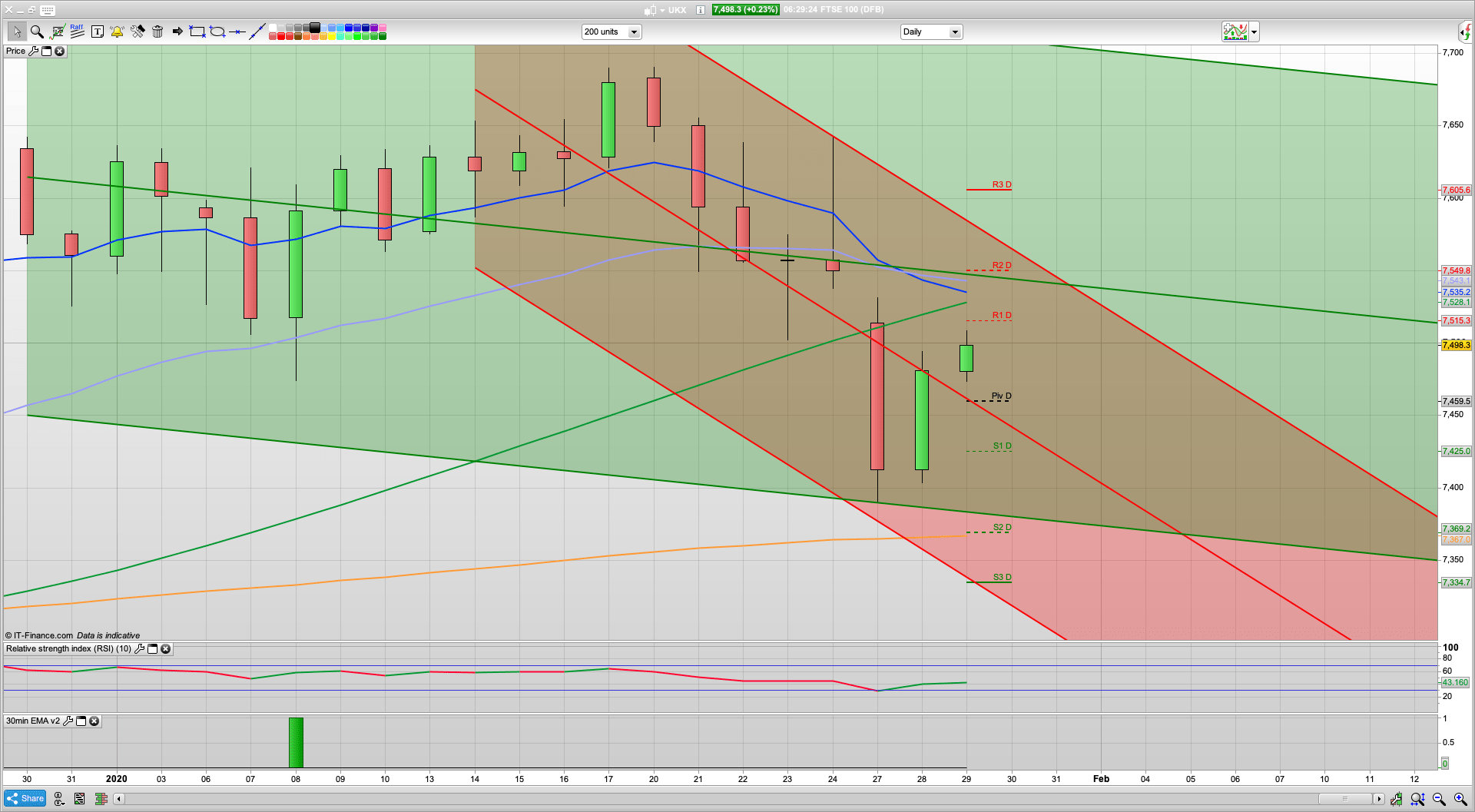Open the trend line drawing tool

click(x=58, y=31)
